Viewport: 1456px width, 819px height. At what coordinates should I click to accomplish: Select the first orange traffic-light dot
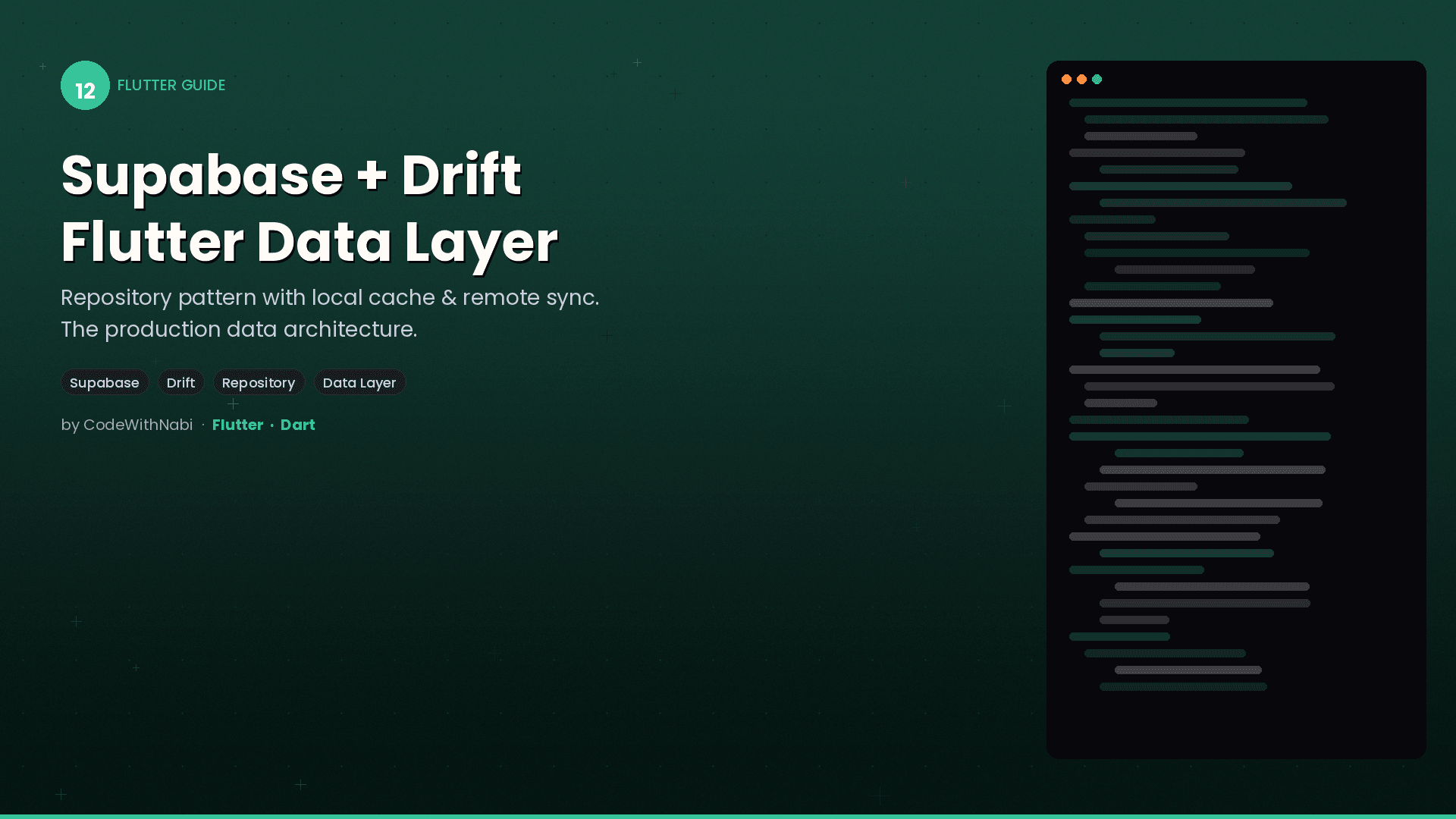[1067, 80]
